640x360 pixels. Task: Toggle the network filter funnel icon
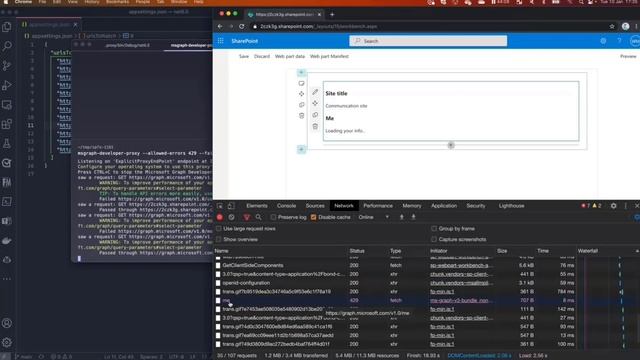[247, 217]
